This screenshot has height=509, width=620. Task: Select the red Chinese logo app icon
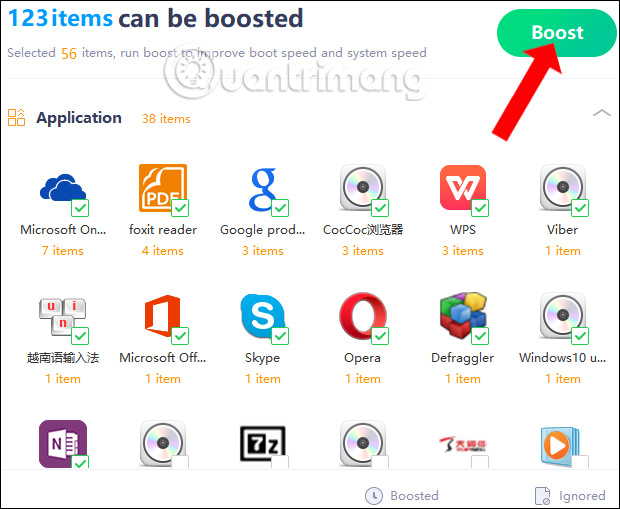tap(463, 444)
